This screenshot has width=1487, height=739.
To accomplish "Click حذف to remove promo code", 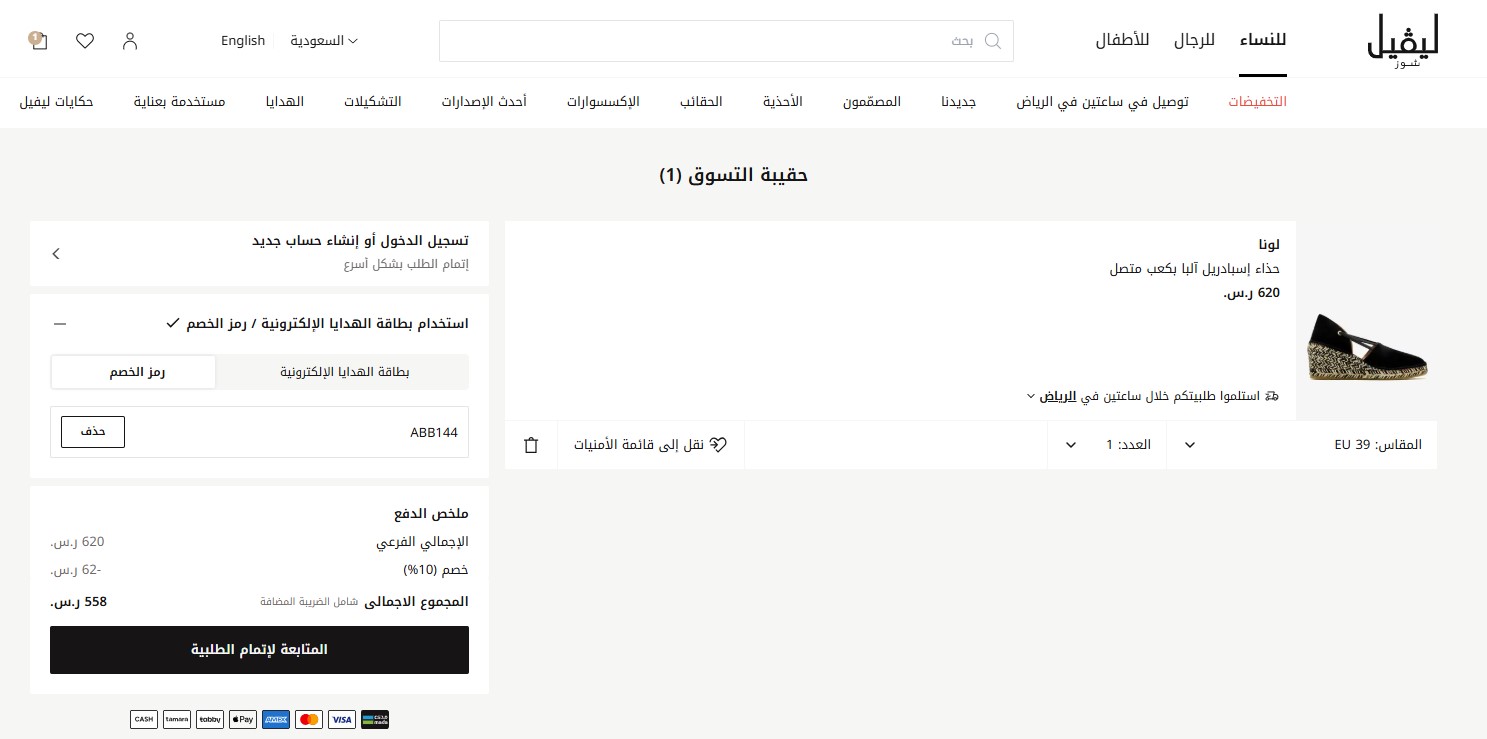I will [93, 432].
